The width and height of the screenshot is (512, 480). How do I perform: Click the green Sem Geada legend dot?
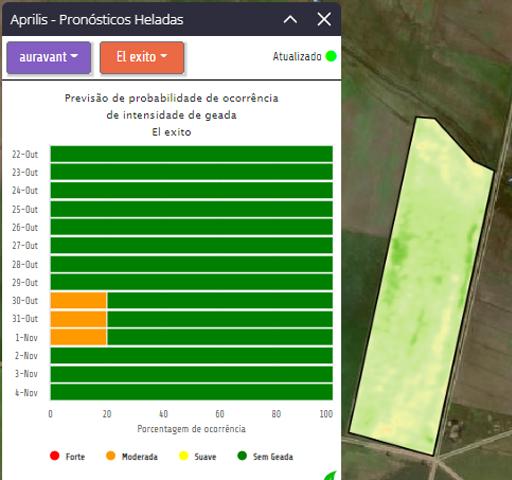point(242,456)
